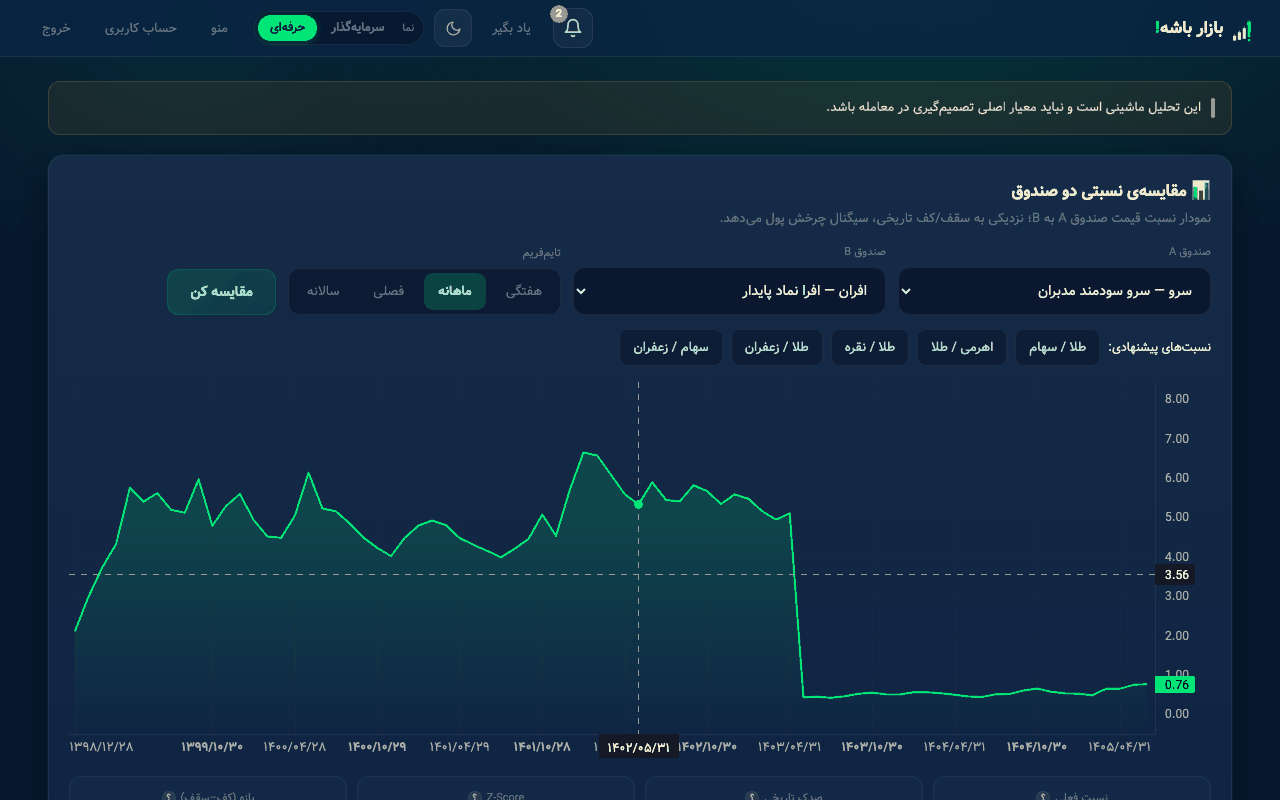The height and width of the screenshot is (800, 1280).
Task: Click the مقایسه‌ی نسبتی دو صندوق heading
Action: (1098, 189)
